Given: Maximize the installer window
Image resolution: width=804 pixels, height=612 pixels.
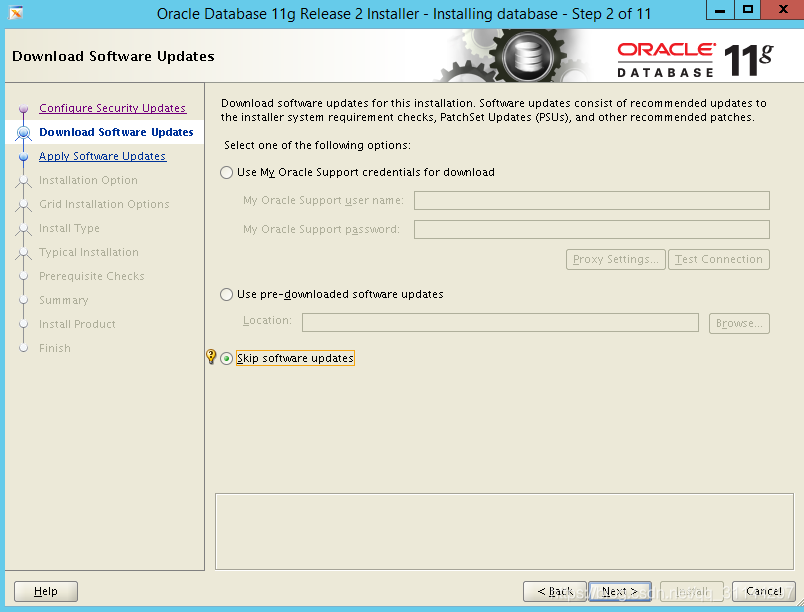Looking at the screenshot, I should (x=748, y=10).
